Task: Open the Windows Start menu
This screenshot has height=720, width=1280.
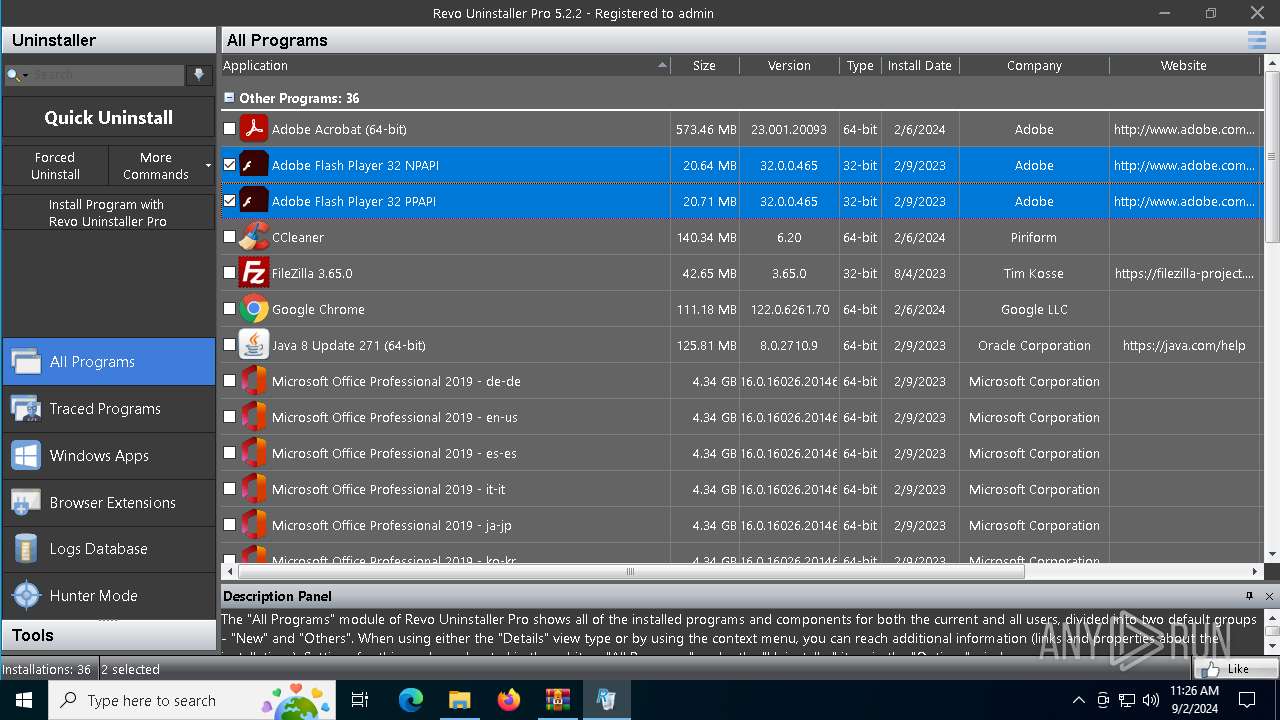Action: 24,700
